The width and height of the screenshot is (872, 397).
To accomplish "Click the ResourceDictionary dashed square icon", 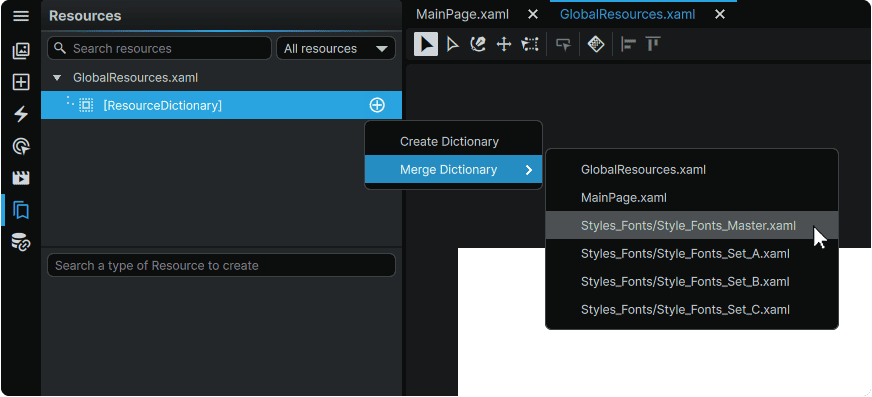I will (86, 105).
